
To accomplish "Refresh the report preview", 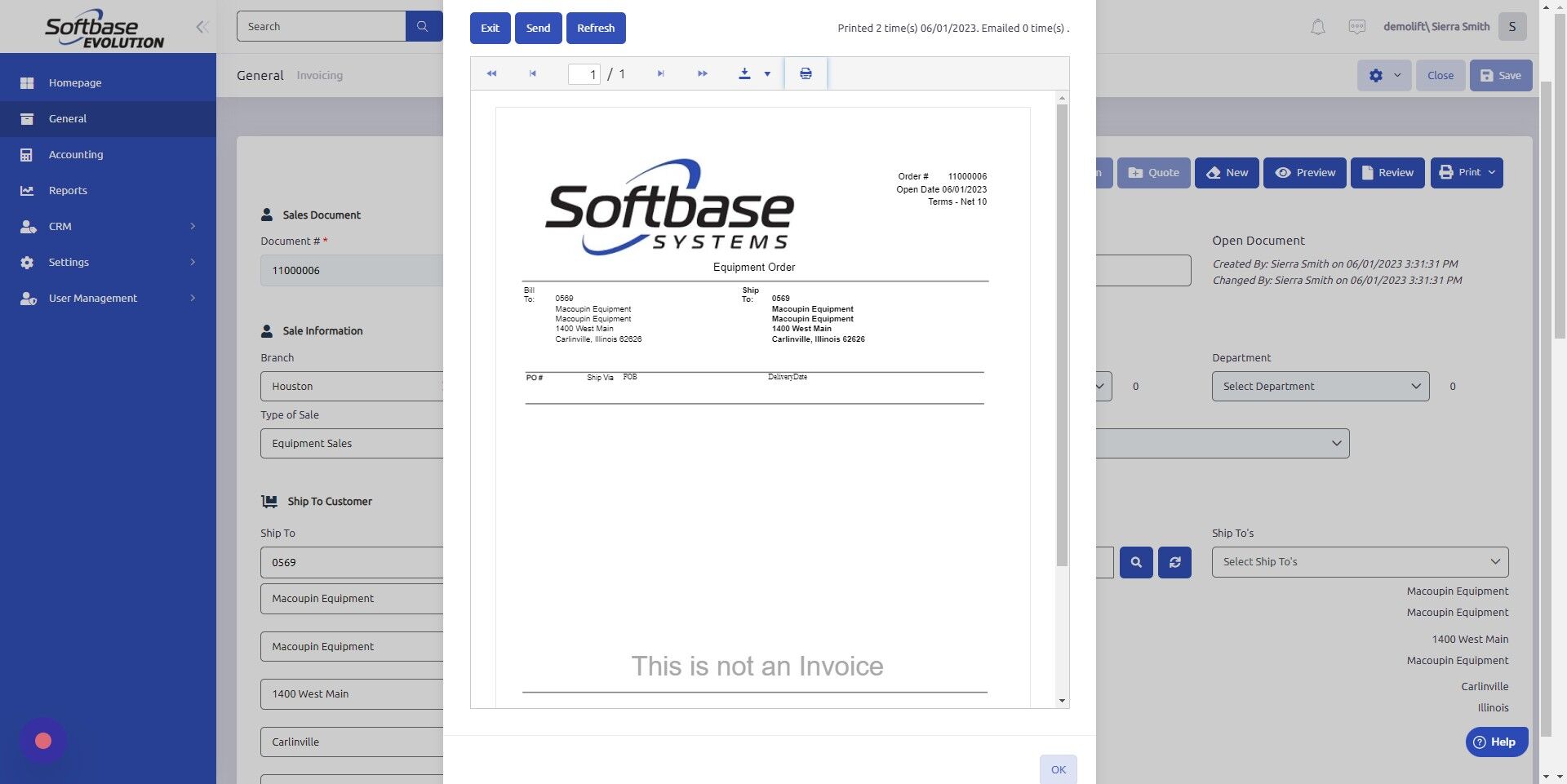I will point(596,28).
